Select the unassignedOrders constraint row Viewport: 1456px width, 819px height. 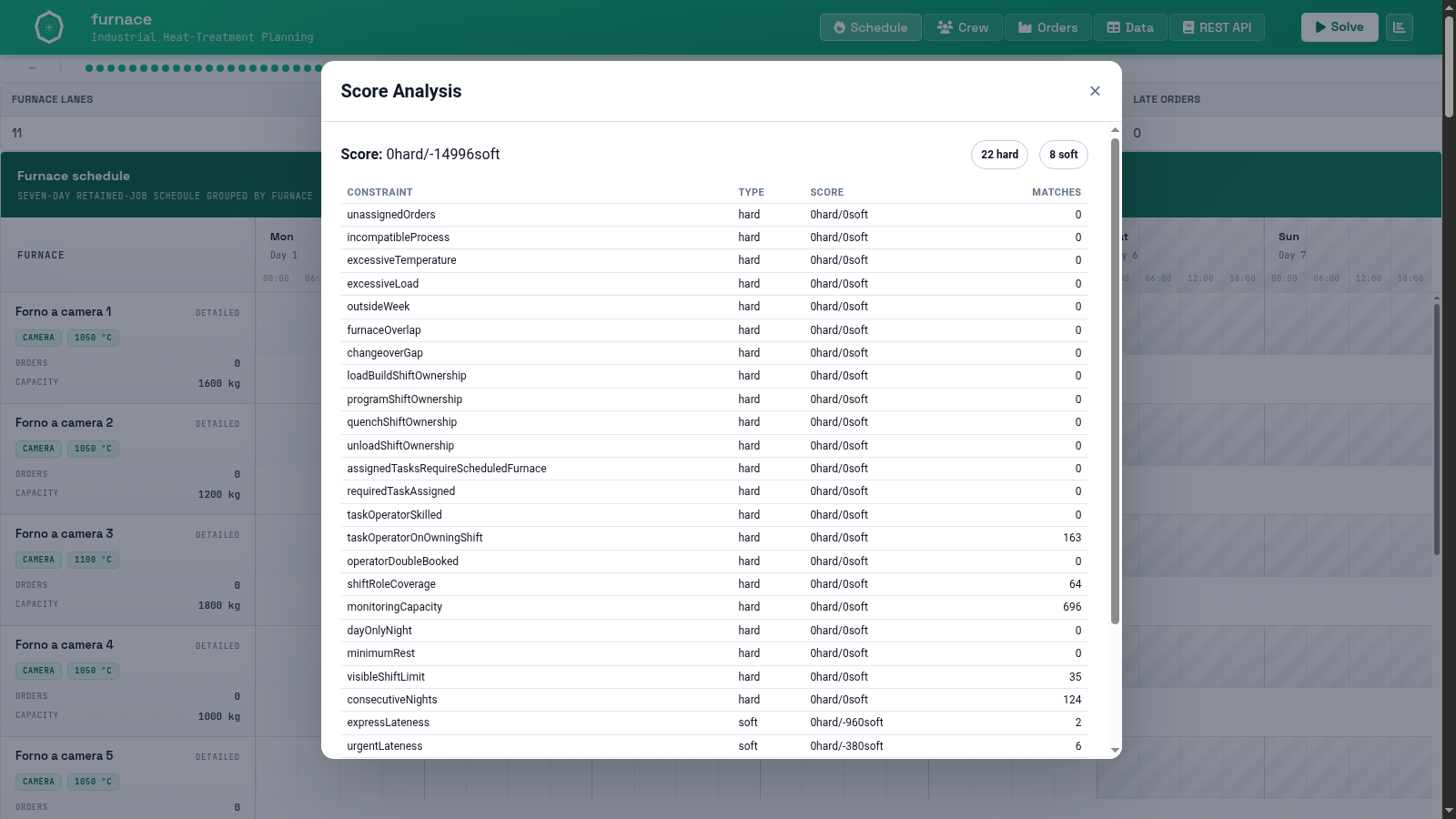coord(714,215)
